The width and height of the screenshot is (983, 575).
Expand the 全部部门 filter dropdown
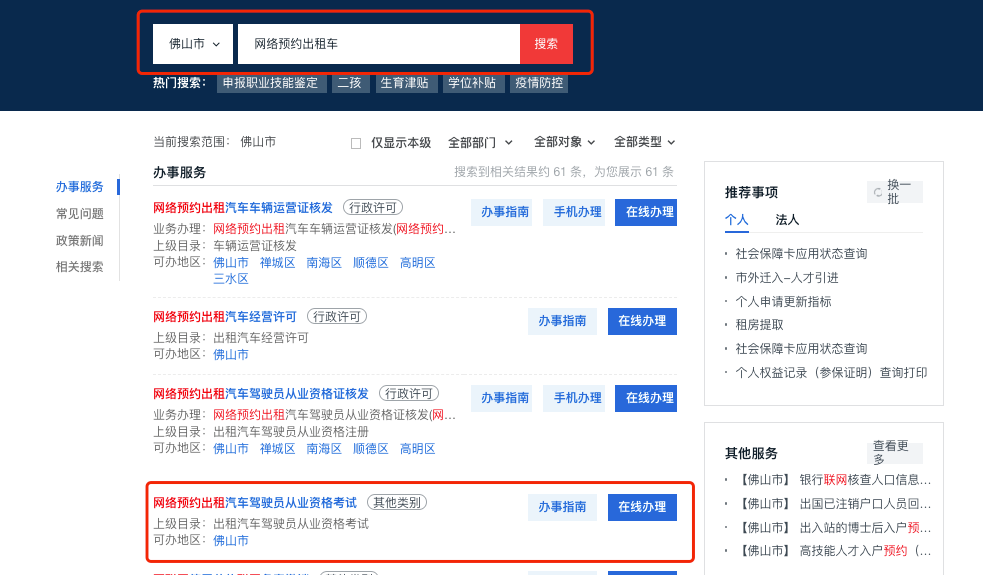480,142
